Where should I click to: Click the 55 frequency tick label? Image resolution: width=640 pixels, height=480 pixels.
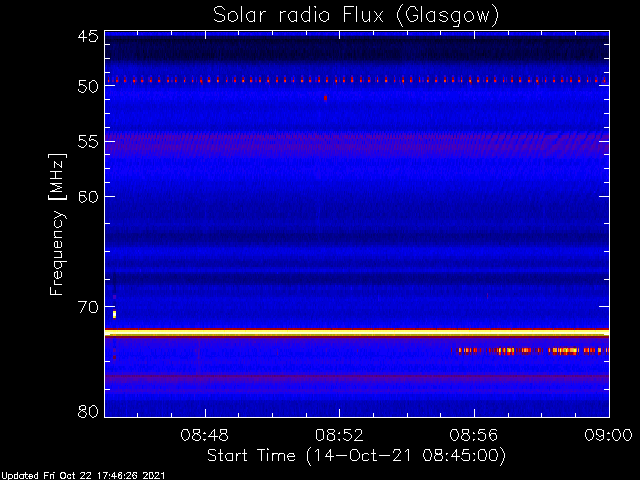pyautogui.click(x=88, y=142)
